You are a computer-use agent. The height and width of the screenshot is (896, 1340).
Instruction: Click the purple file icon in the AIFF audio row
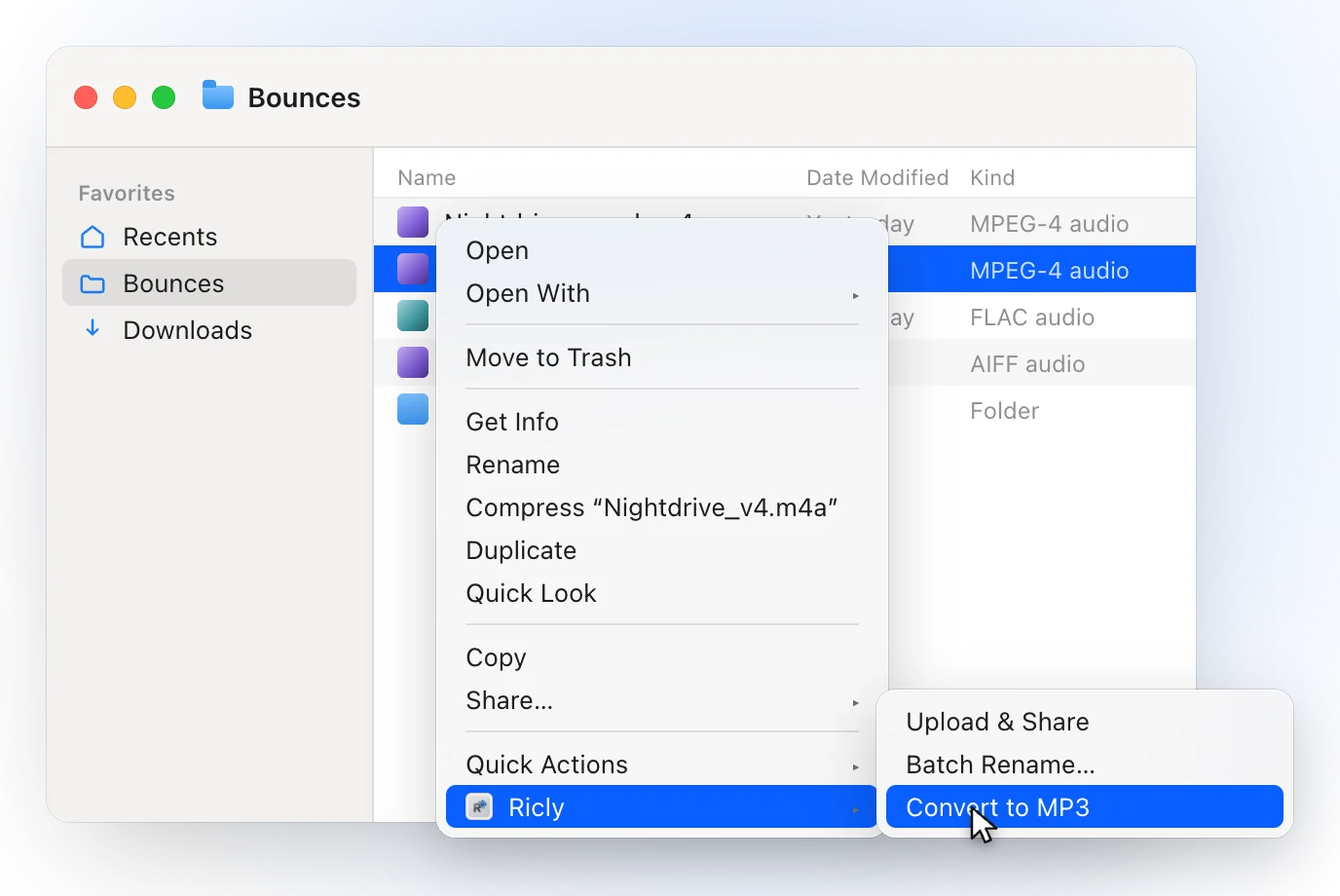[x=413, y=362]
